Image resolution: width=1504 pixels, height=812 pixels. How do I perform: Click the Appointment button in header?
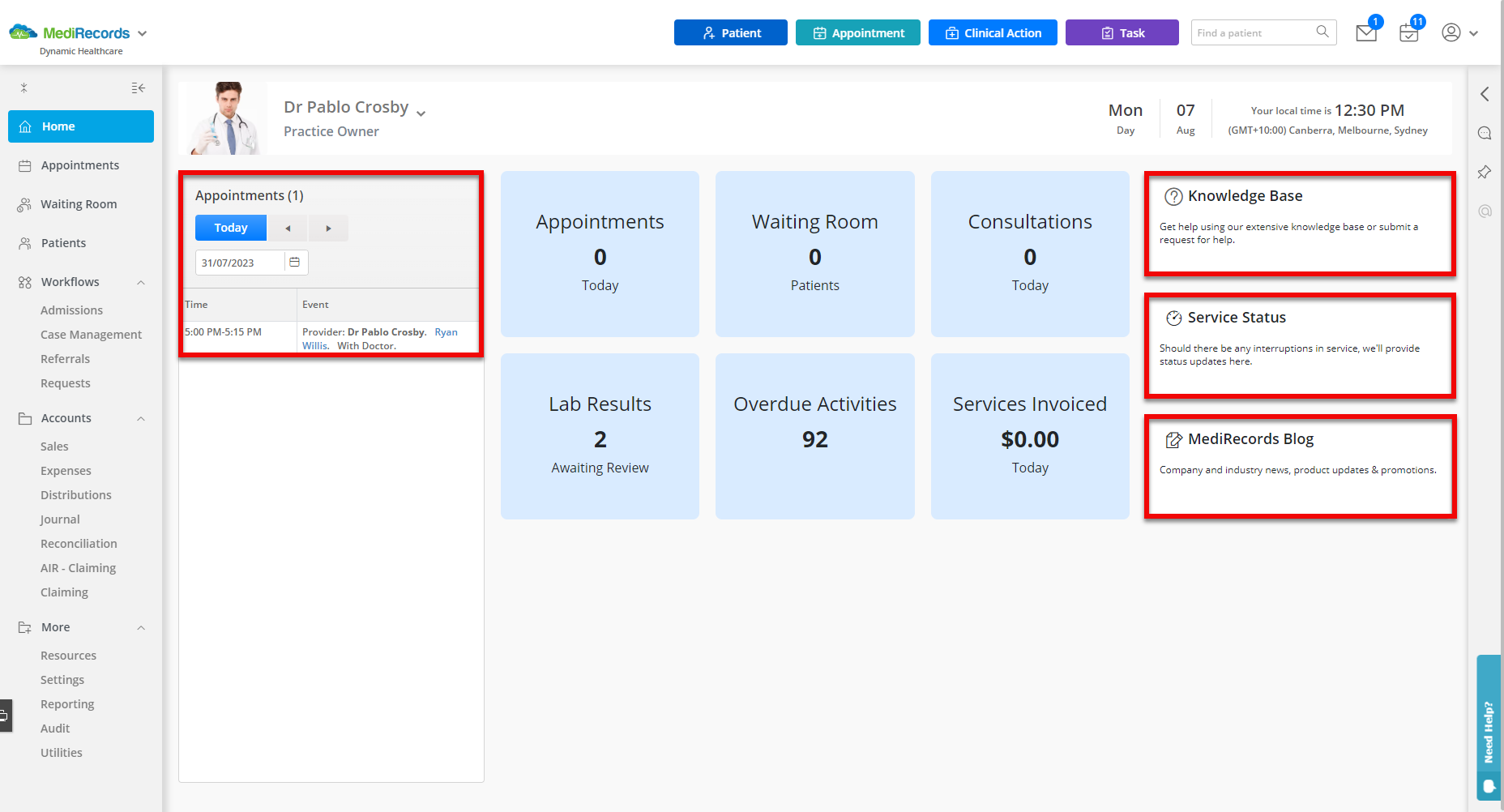(858, 32)
